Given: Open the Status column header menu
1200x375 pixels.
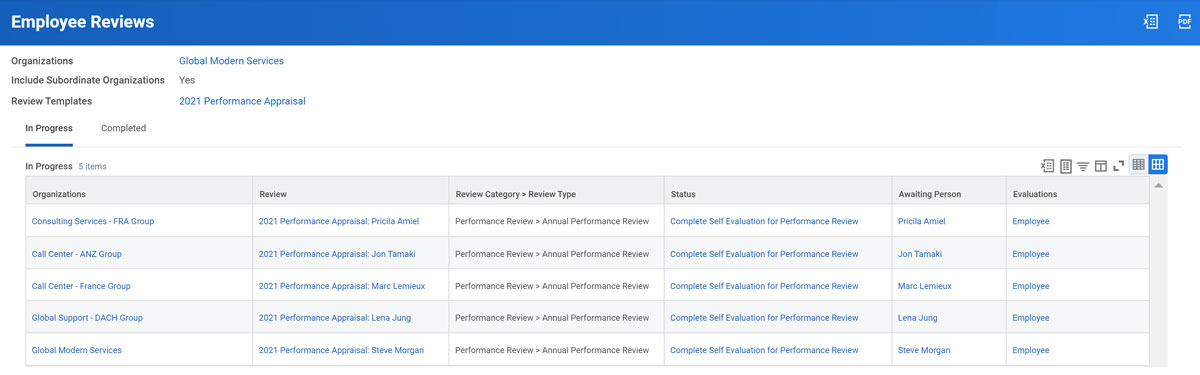Looking at the screenshot, I should [777, 193].
